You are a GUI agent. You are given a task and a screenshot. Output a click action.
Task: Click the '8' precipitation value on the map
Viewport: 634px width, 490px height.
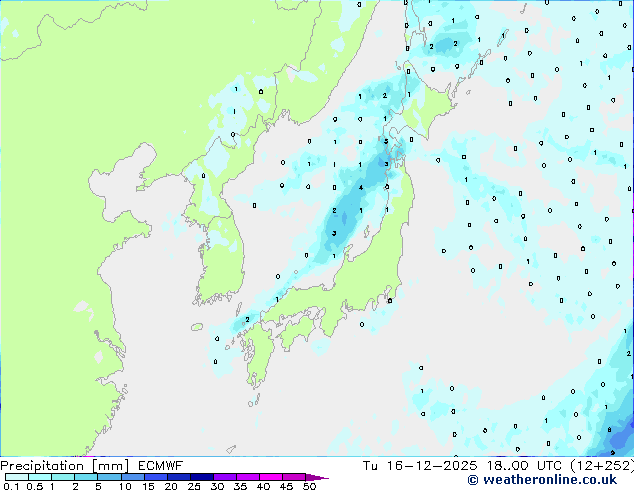click(x=609, y=430)
